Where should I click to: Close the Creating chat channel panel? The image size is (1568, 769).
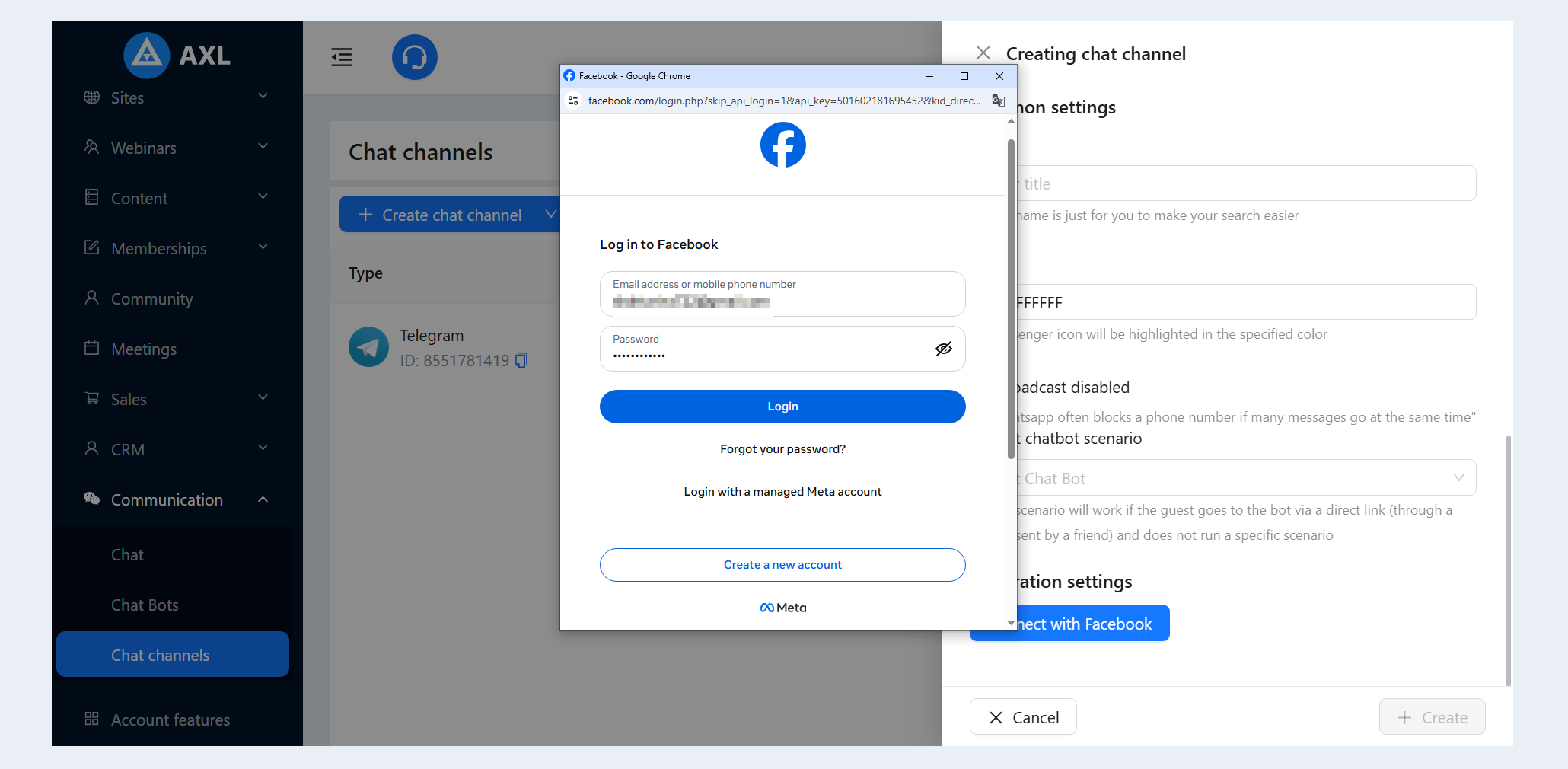click(983, 53)
